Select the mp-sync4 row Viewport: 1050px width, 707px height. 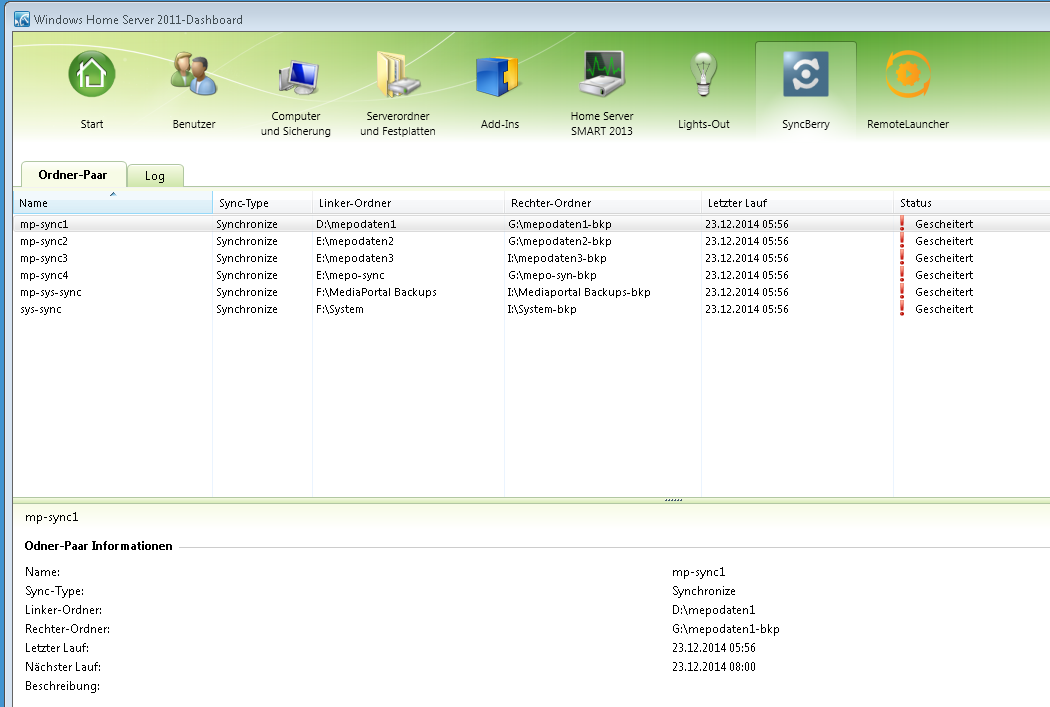pos(532,275)
